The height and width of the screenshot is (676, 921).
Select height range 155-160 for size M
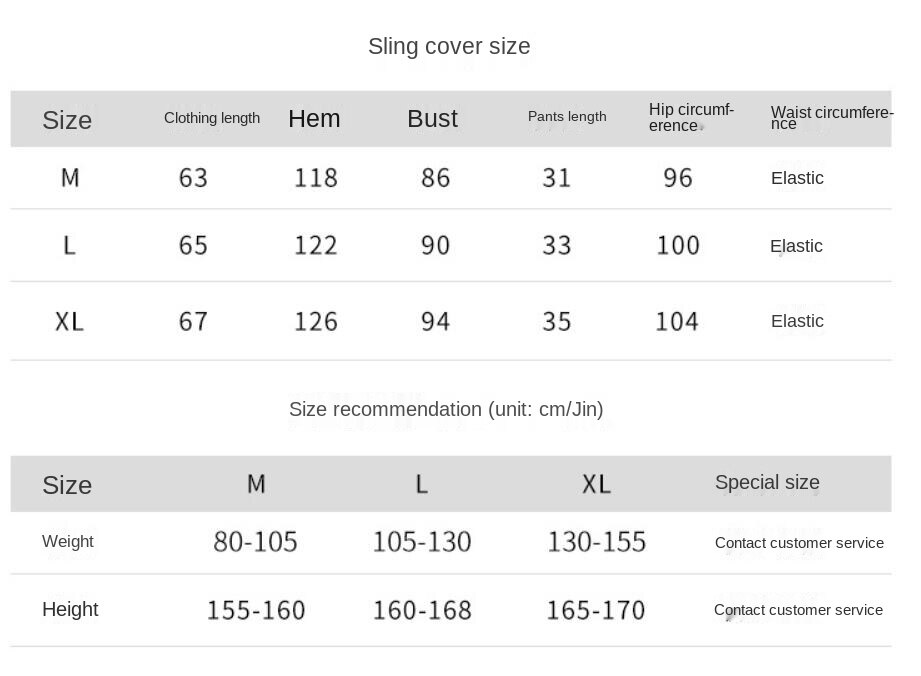click(x=256, y=610)
